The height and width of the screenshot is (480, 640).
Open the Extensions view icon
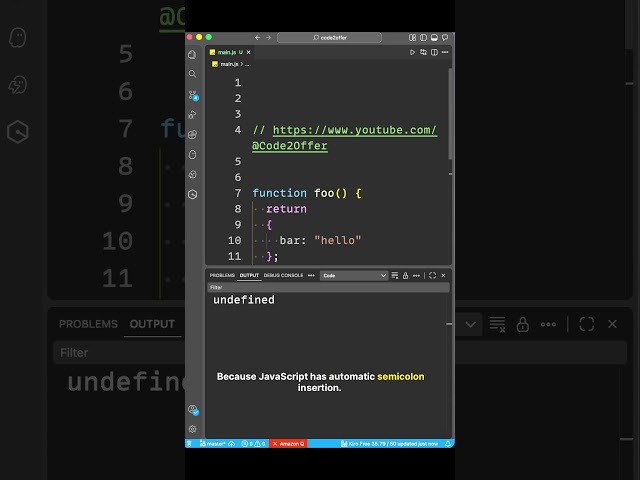(x=192, y=134)
